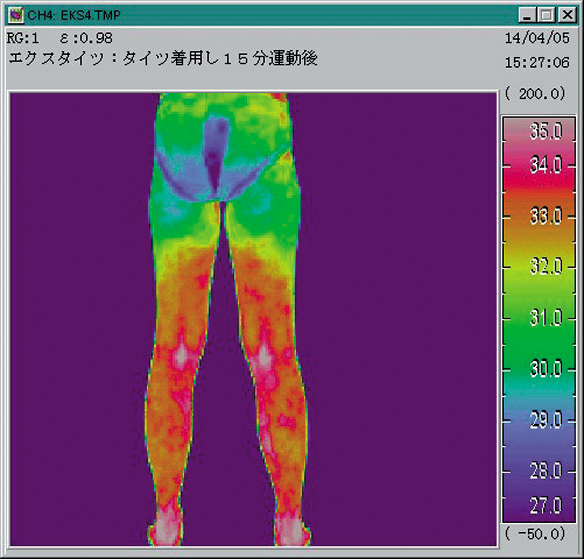Pick the 27.0 purple scale level
The width and height of the screenshot is (584, 559).
point(546,506)
